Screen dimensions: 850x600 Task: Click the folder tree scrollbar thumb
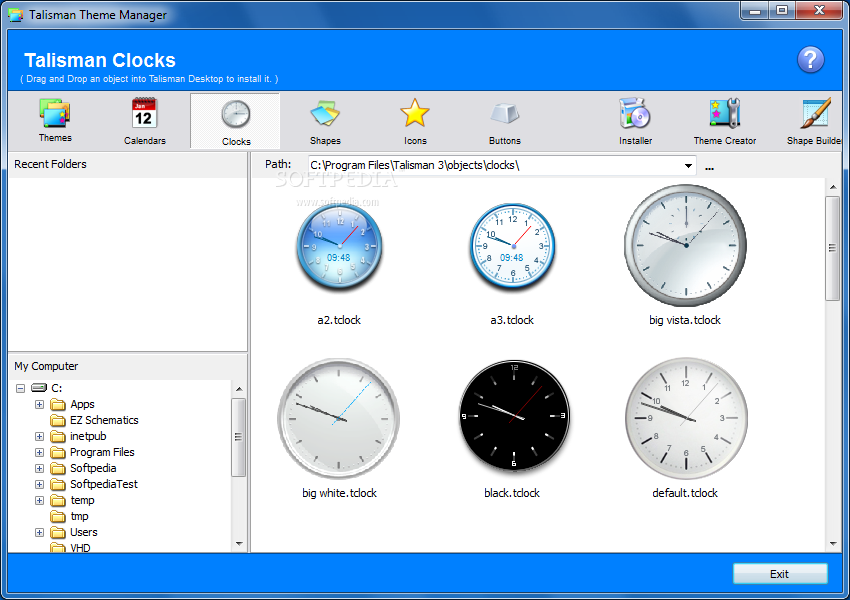coord(239,437)
